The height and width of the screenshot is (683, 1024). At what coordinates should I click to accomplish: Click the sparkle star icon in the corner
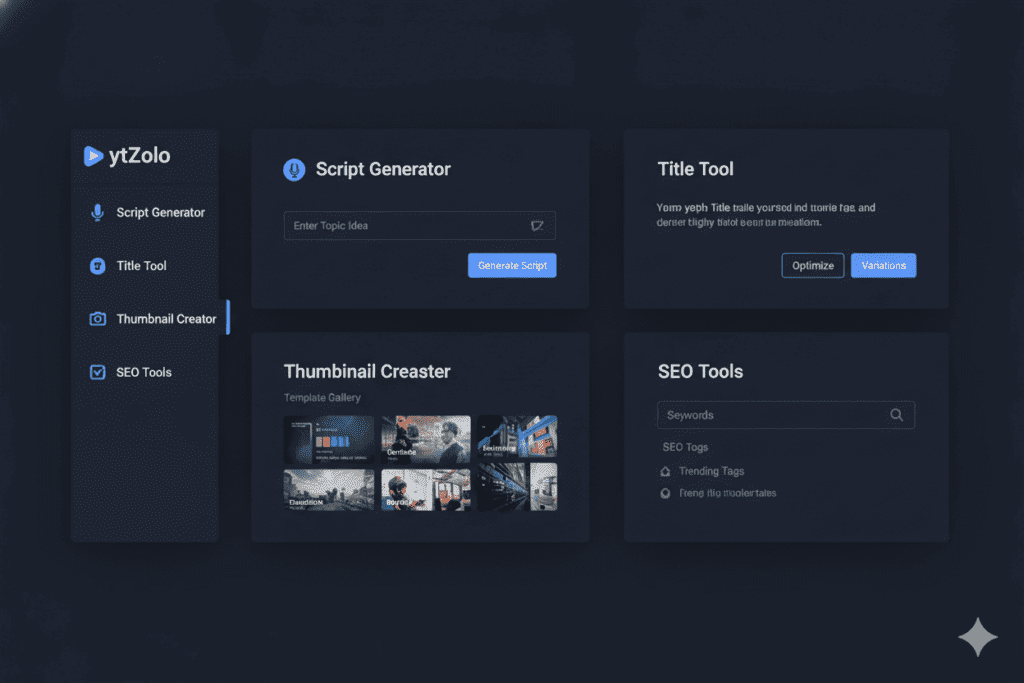coord(978,637)
